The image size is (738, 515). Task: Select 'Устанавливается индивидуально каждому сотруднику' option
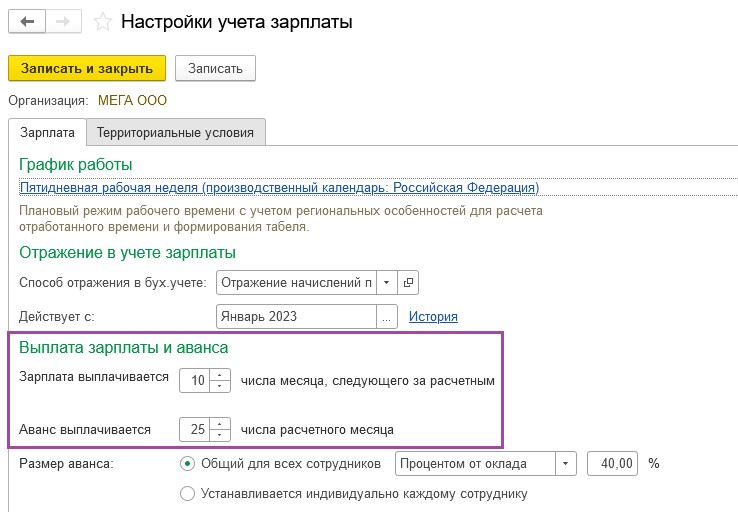(x=187, y=494)
